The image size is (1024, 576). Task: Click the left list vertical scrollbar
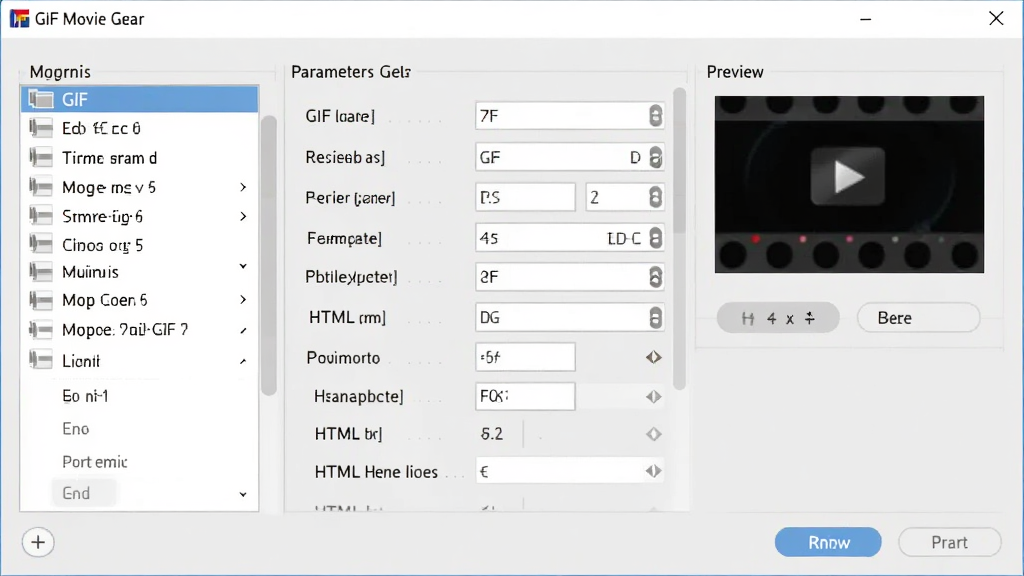click(x=268, y=255)
